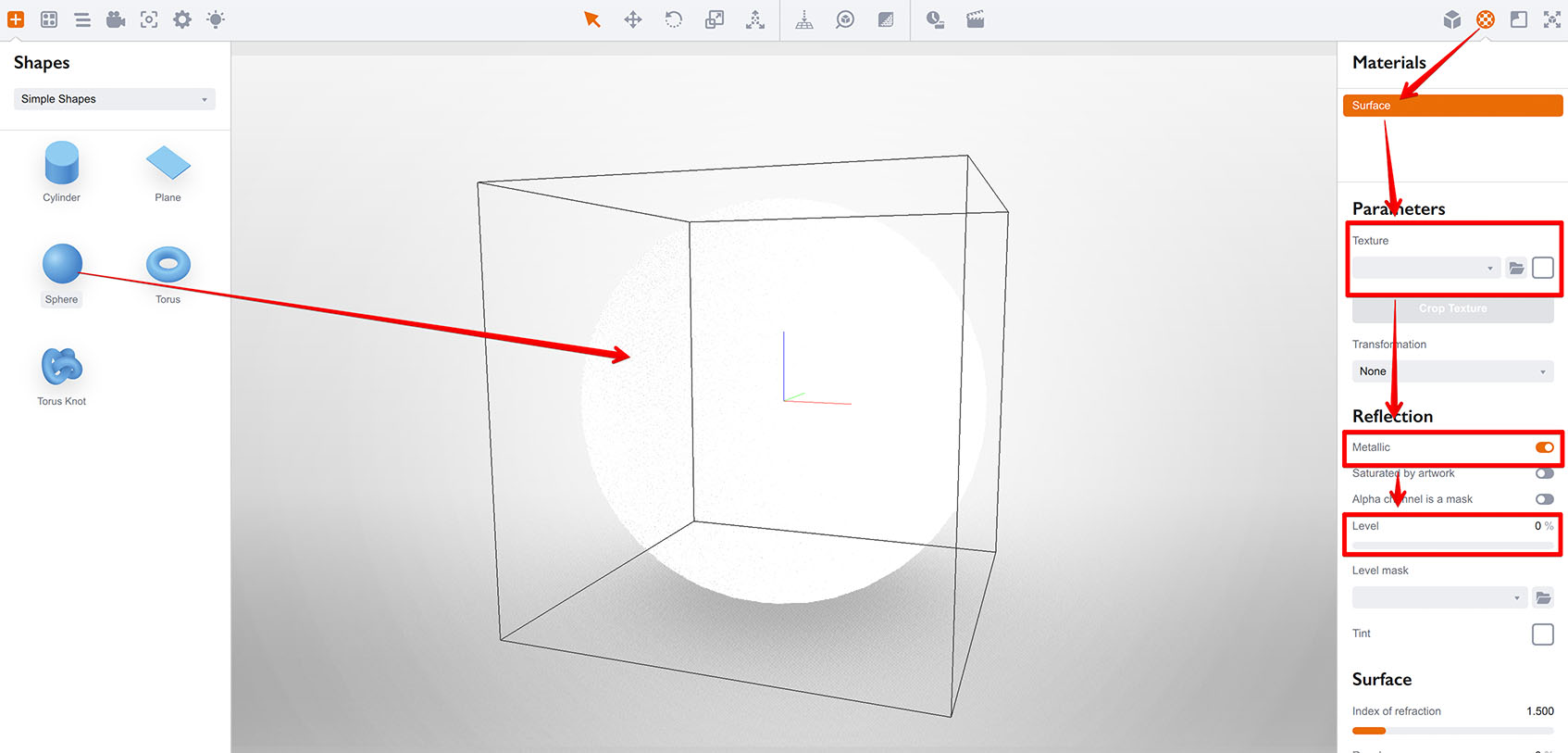Screen dimensions: 1568x753
Task: Select the Surface material entry
Action: coord(1451,106)
